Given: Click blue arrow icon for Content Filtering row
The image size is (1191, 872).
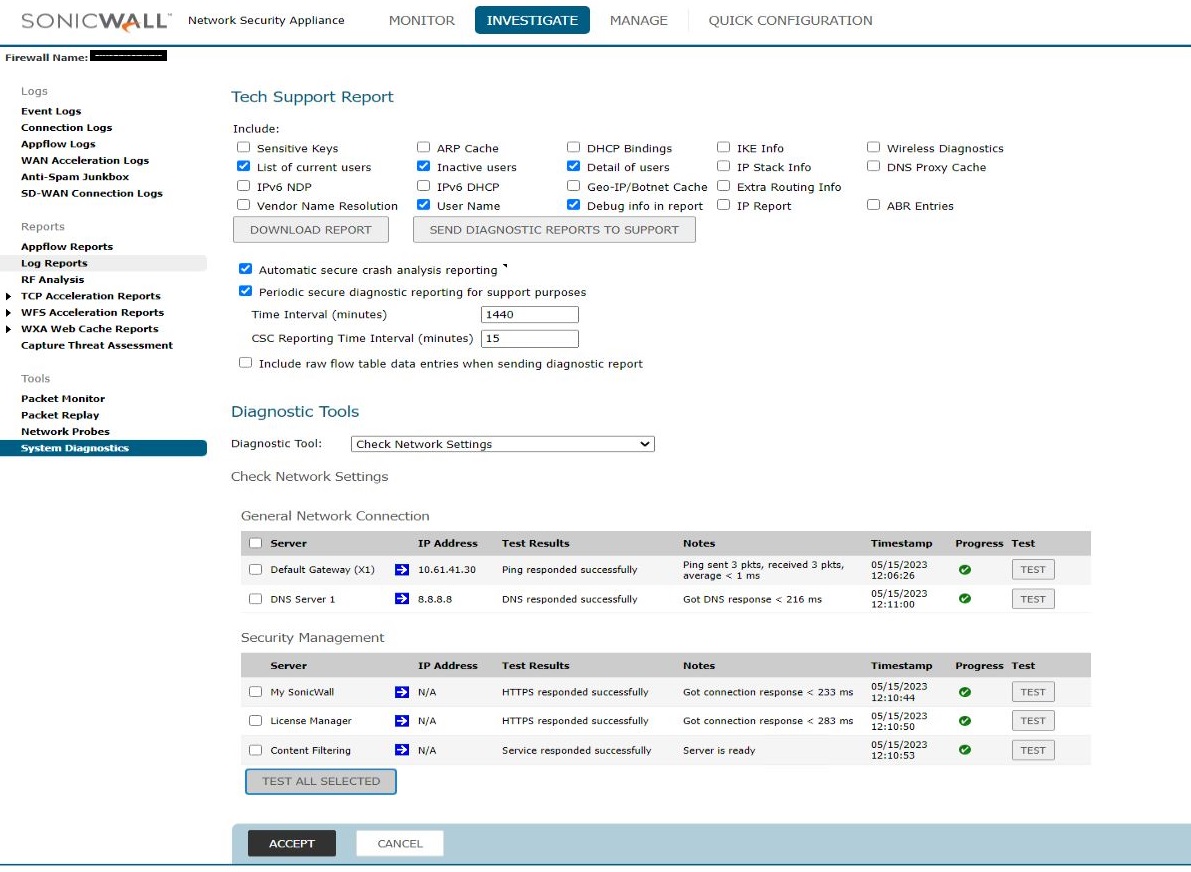Looking at the screenshot, I should (x=402, y=750).
